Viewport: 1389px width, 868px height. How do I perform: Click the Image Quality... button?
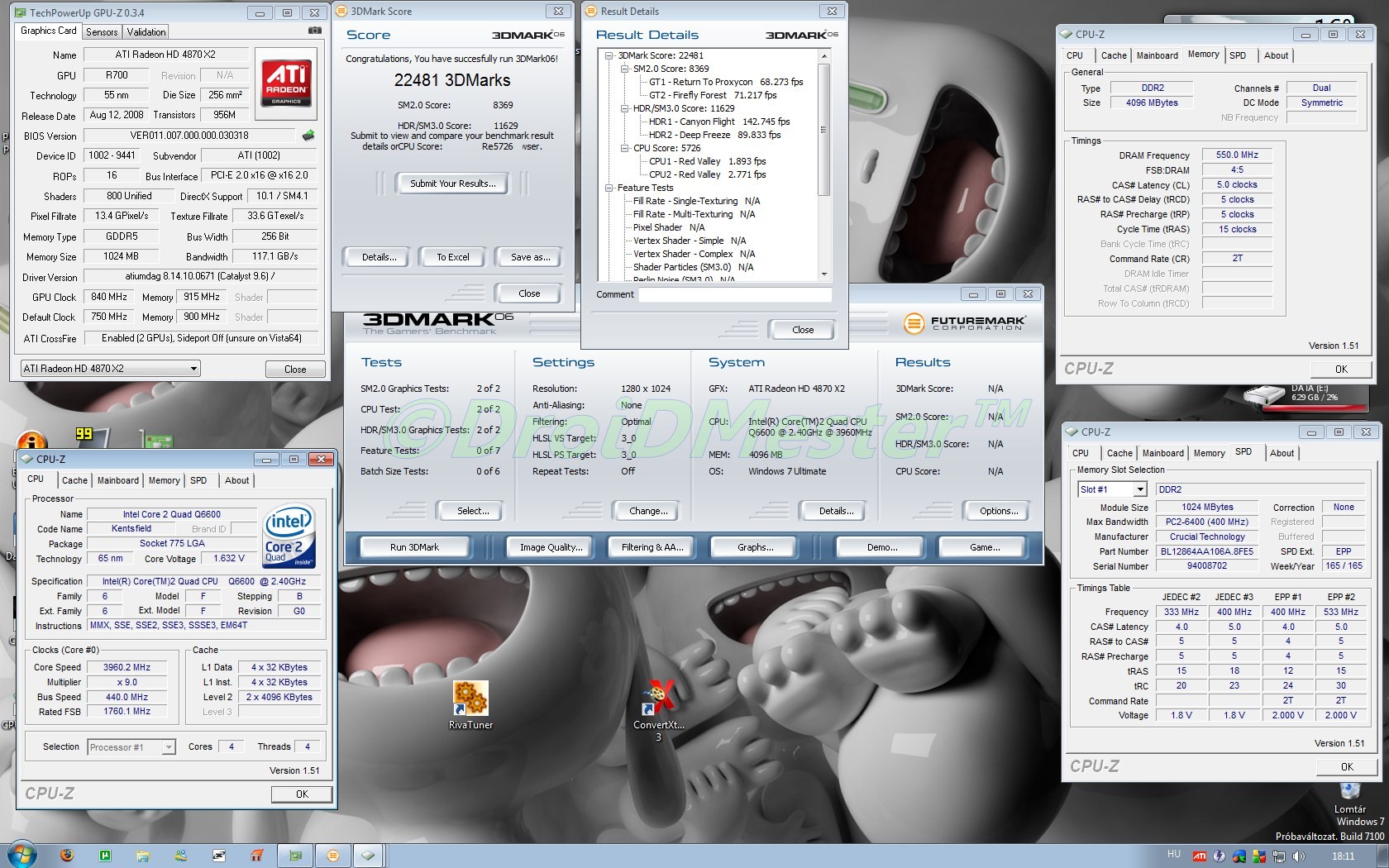pos(551,547)
